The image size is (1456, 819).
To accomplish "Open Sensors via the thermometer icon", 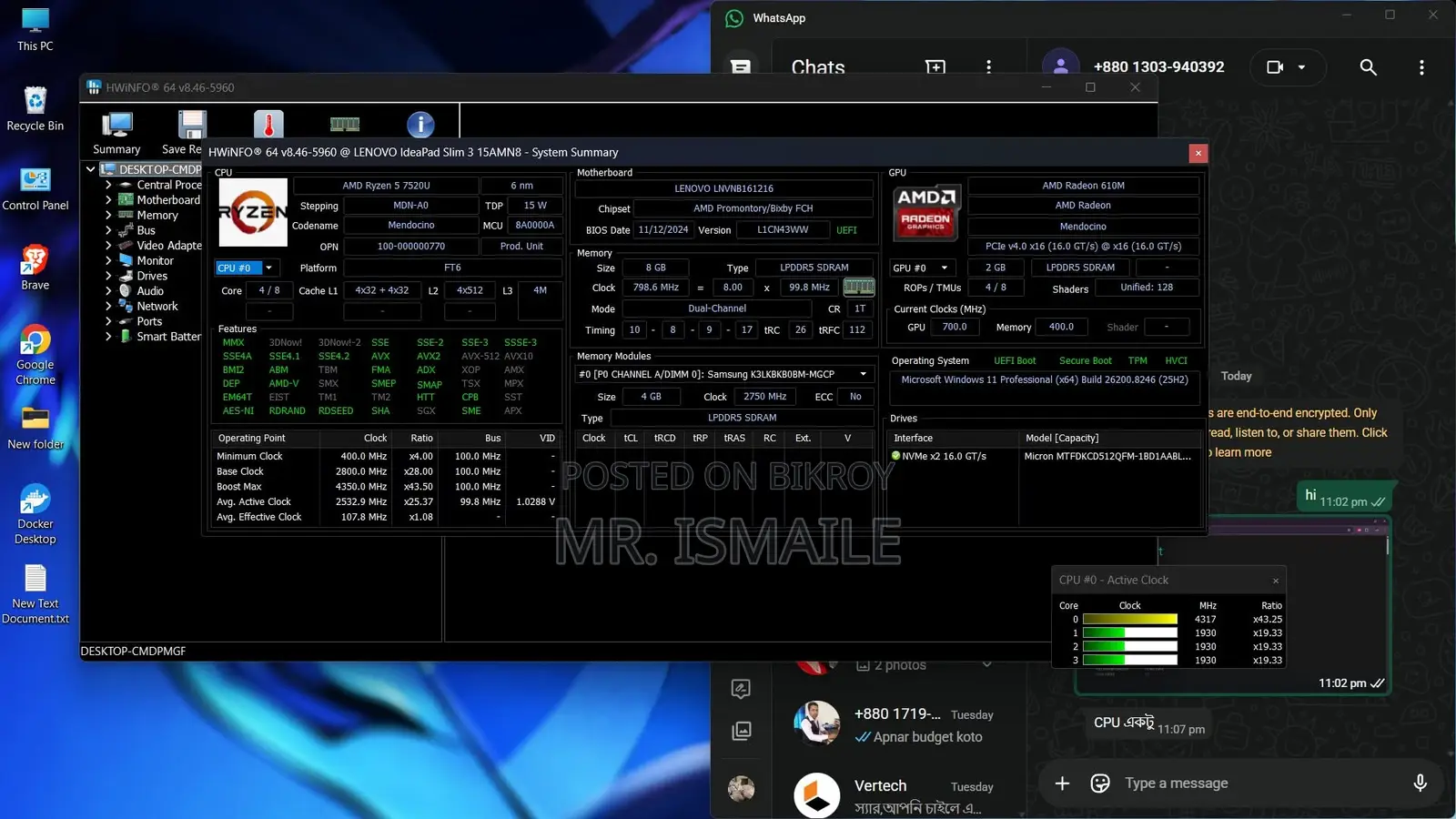I will (268, 125).
